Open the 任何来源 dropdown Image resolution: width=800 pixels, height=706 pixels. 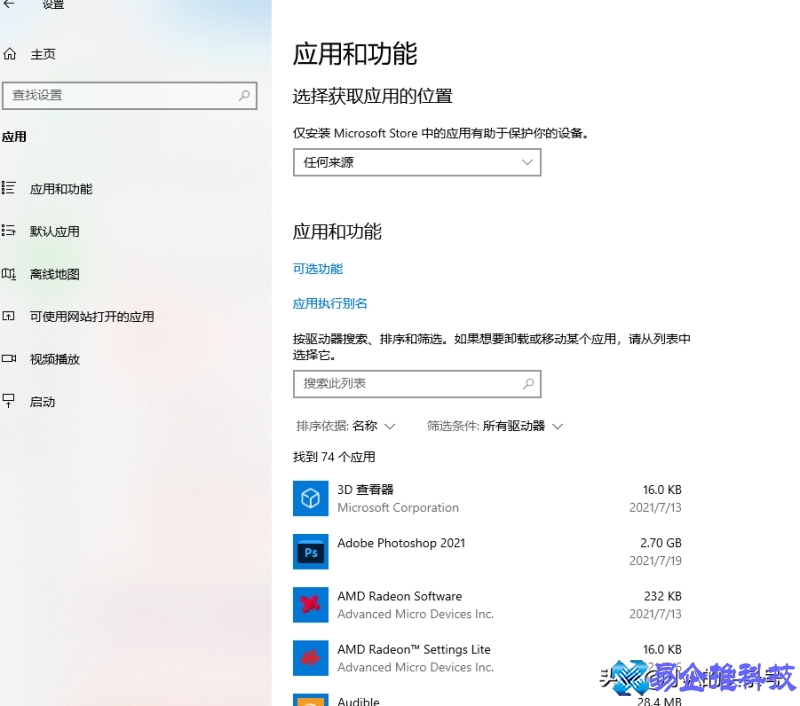417,163
